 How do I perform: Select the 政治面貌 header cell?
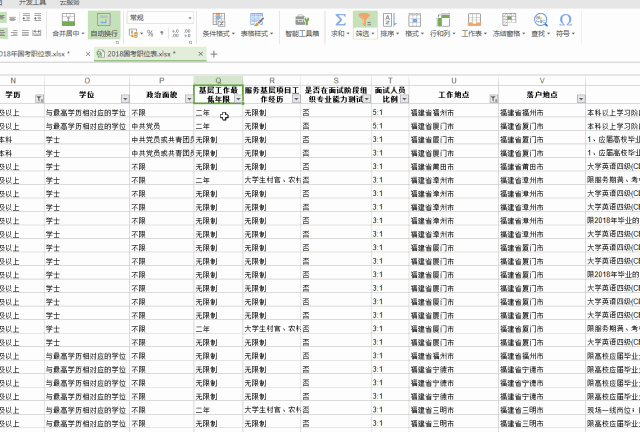click(x=162, y=95)
